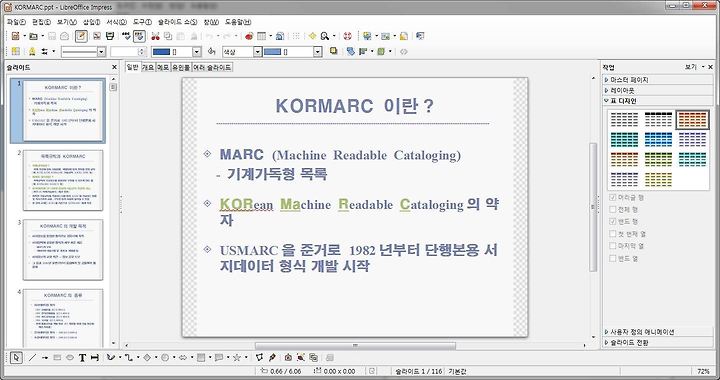720x380 pixels.
Task: Click the Edit Points icon
Action: pyautogui.click(x=260, y=358)
